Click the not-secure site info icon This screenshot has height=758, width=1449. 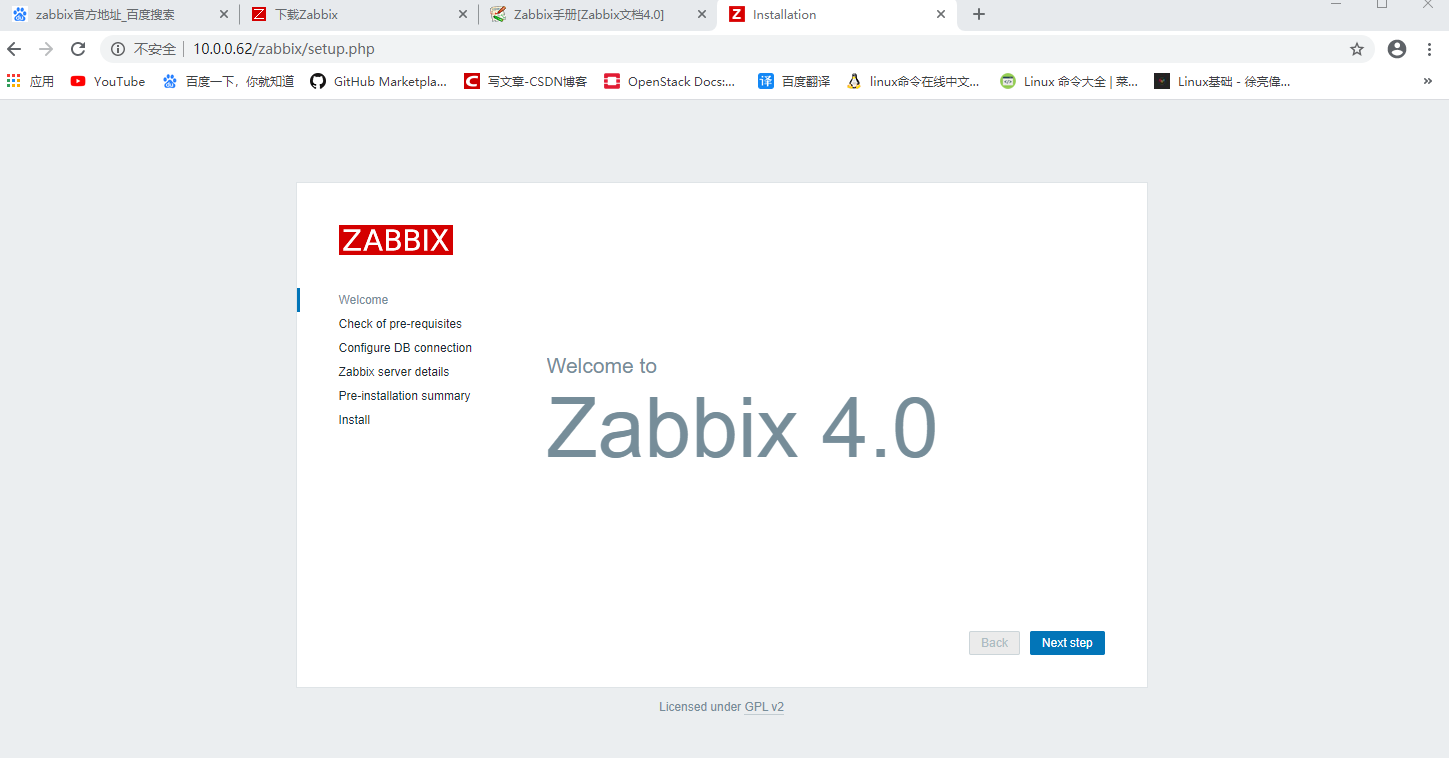pos(118,49)
